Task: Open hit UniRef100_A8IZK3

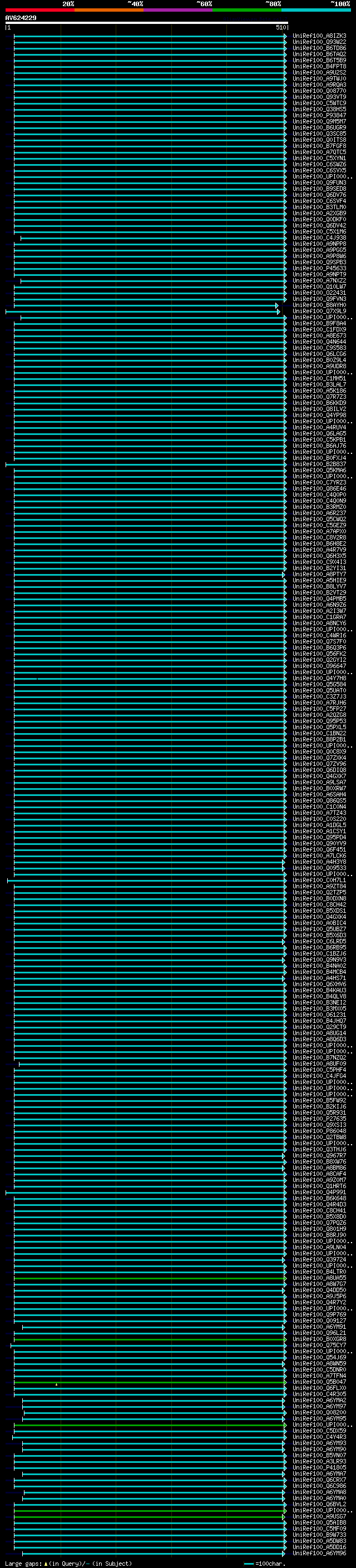Action: click(x=319, y=36)
